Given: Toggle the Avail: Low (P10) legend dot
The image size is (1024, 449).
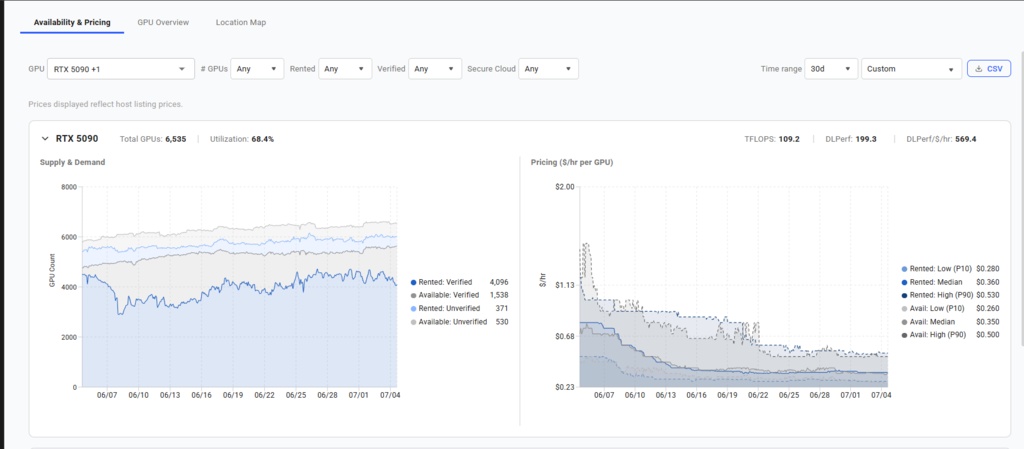Looking at the screenshot, I should click(x=904, y=309).
